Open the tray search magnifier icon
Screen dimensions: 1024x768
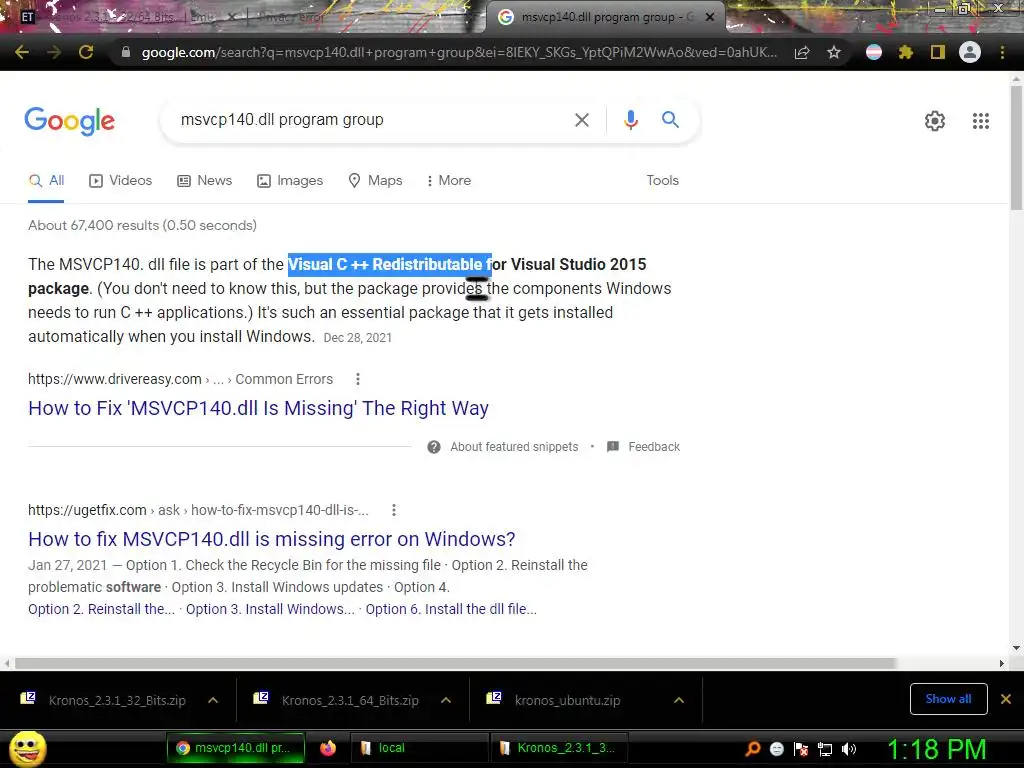pyautogui.click(x=753, y=749)
